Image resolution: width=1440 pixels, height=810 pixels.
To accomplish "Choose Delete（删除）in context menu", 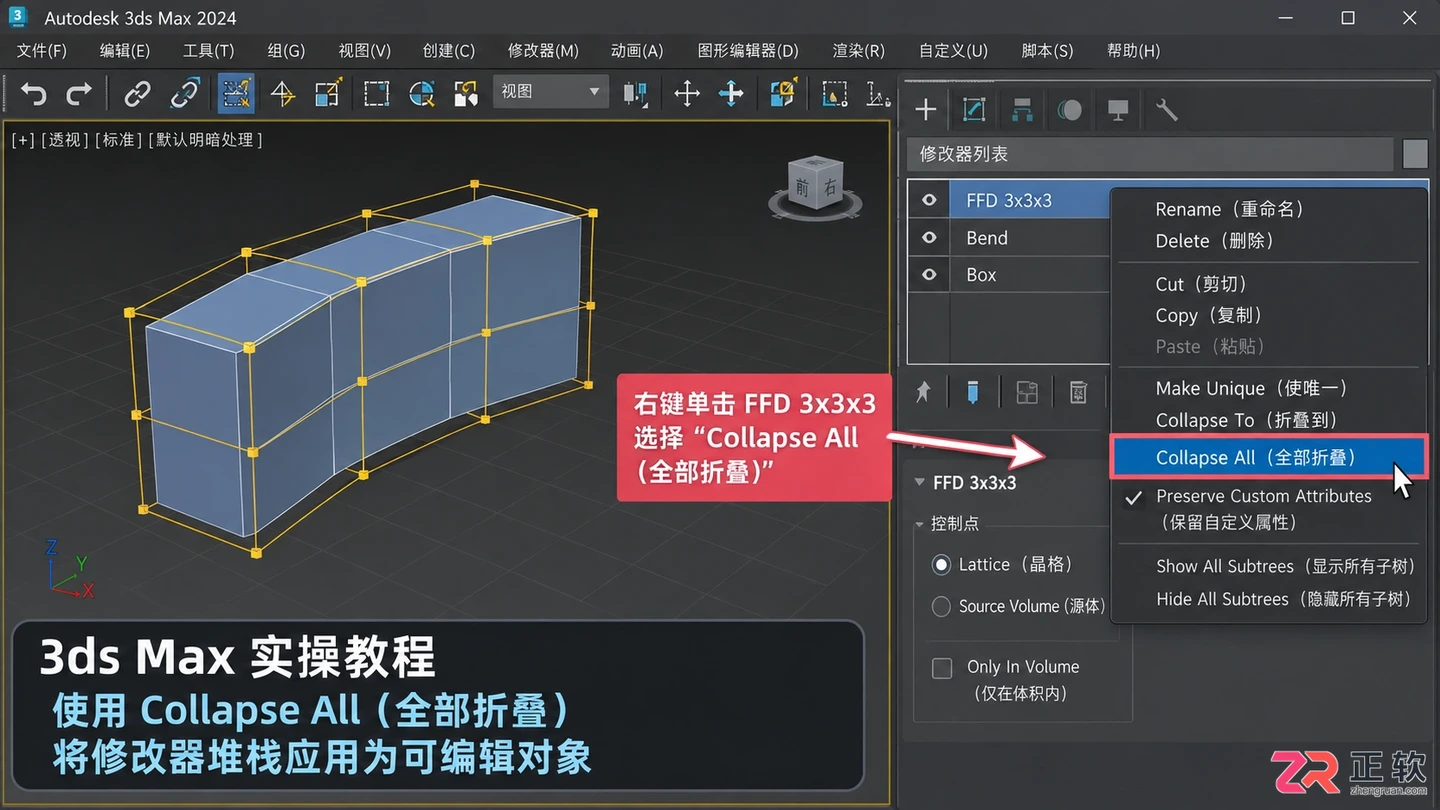I will 1268,241.
